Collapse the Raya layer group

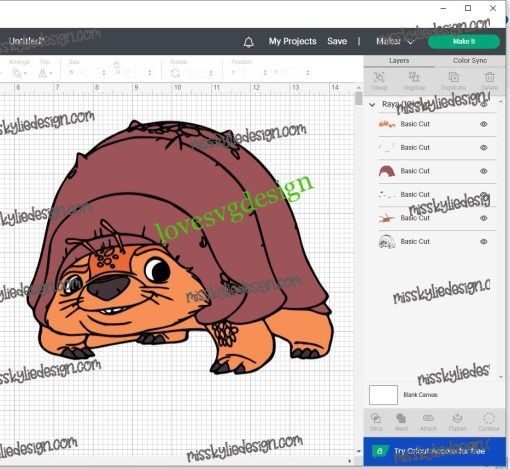(372, 105)
